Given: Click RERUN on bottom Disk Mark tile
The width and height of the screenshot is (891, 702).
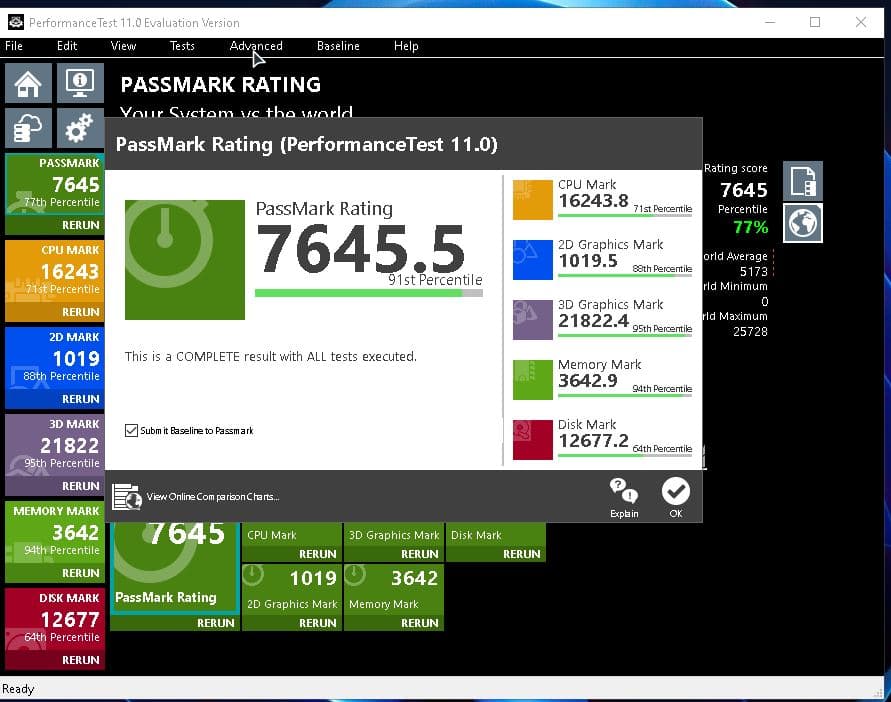Looking at the screenshot, I should coord(522,554).
